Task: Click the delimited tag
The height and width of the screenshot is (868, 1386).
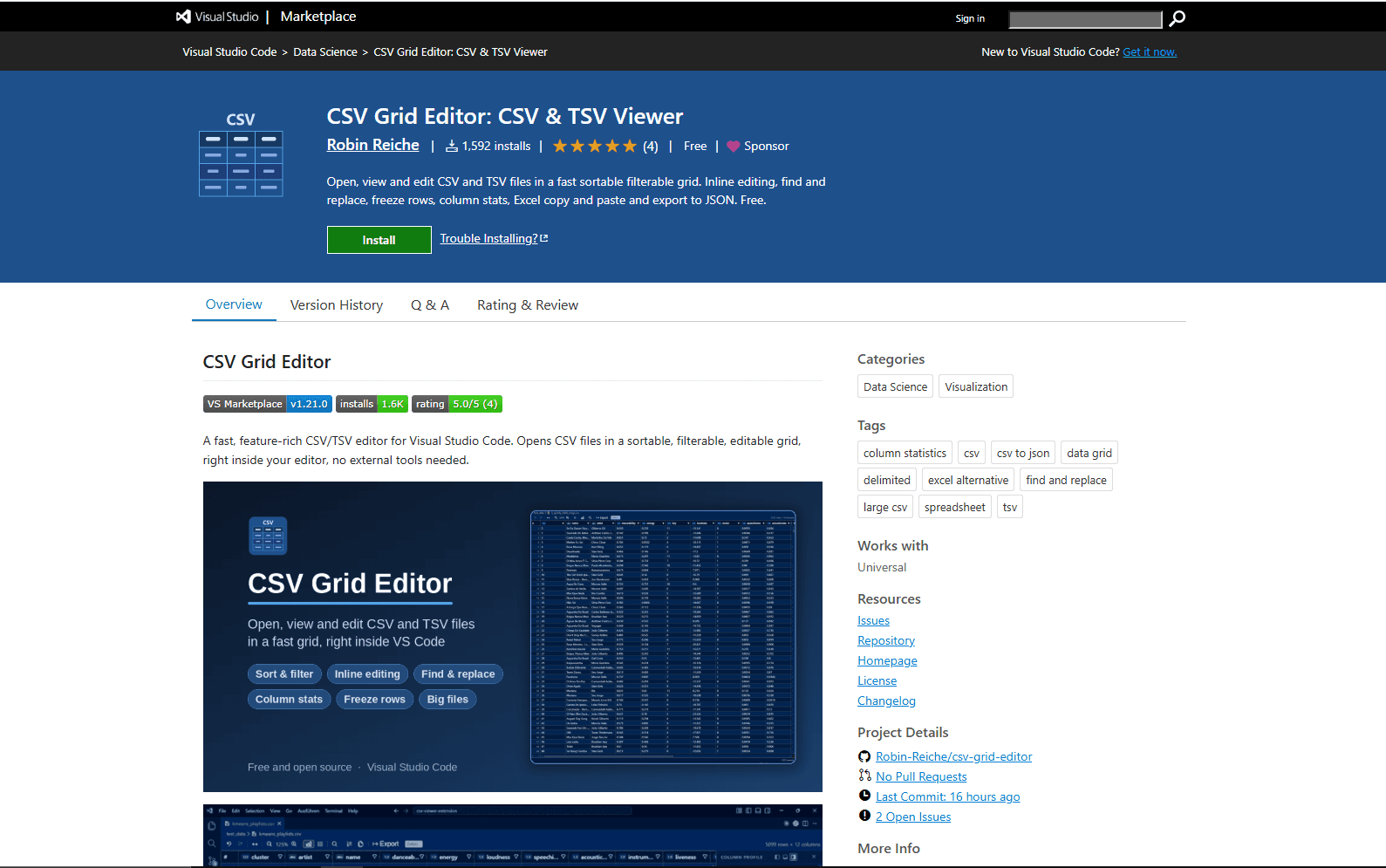Action: pyautogui.click(x=887, y=480)
